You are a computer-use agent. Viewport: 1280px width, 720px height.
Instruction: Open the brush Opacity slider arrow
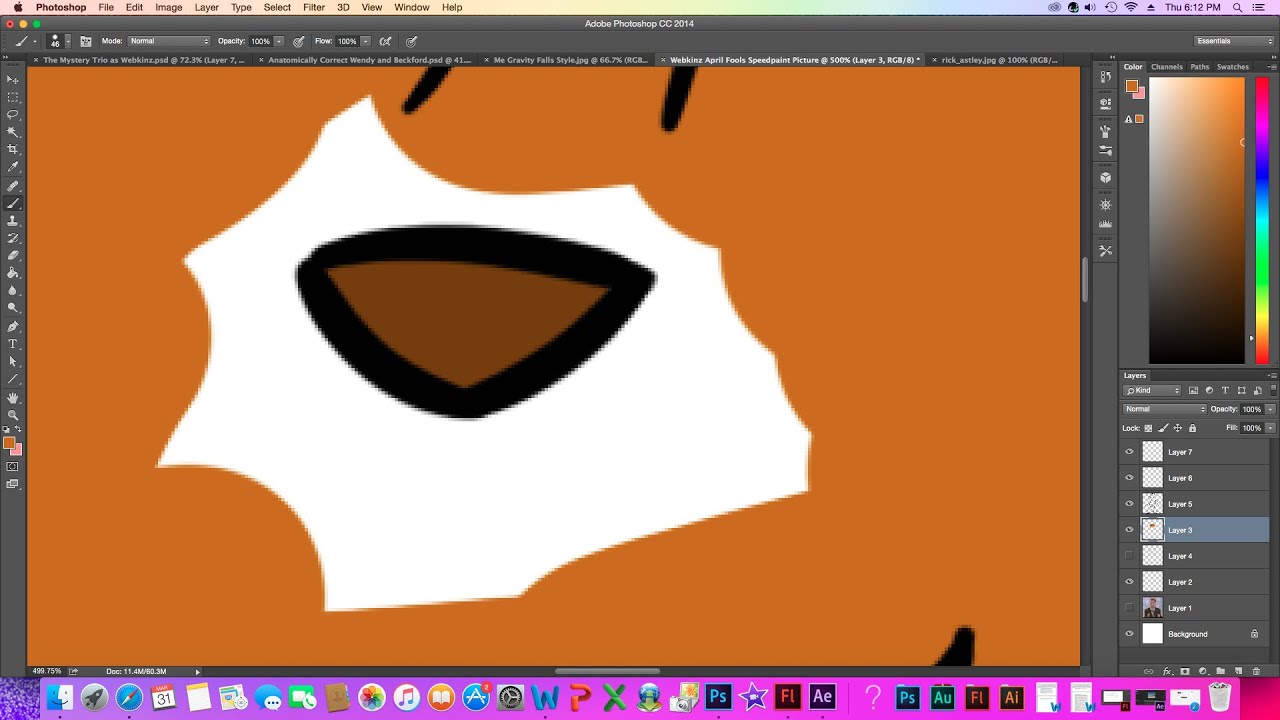coord(279,41)
